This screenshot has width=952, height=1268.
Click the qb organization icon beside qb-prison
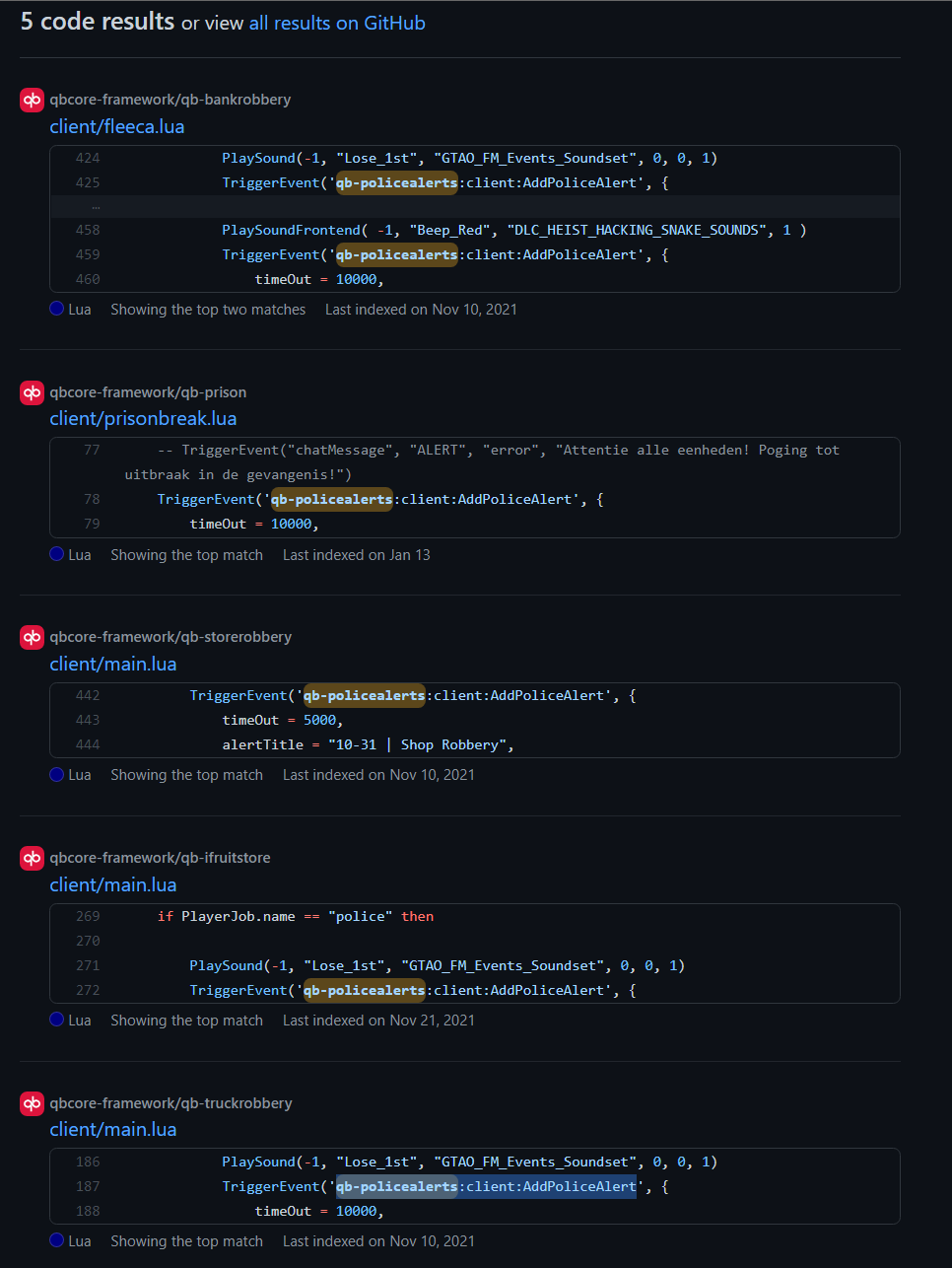pyautogui.click(x=31, y=391)
